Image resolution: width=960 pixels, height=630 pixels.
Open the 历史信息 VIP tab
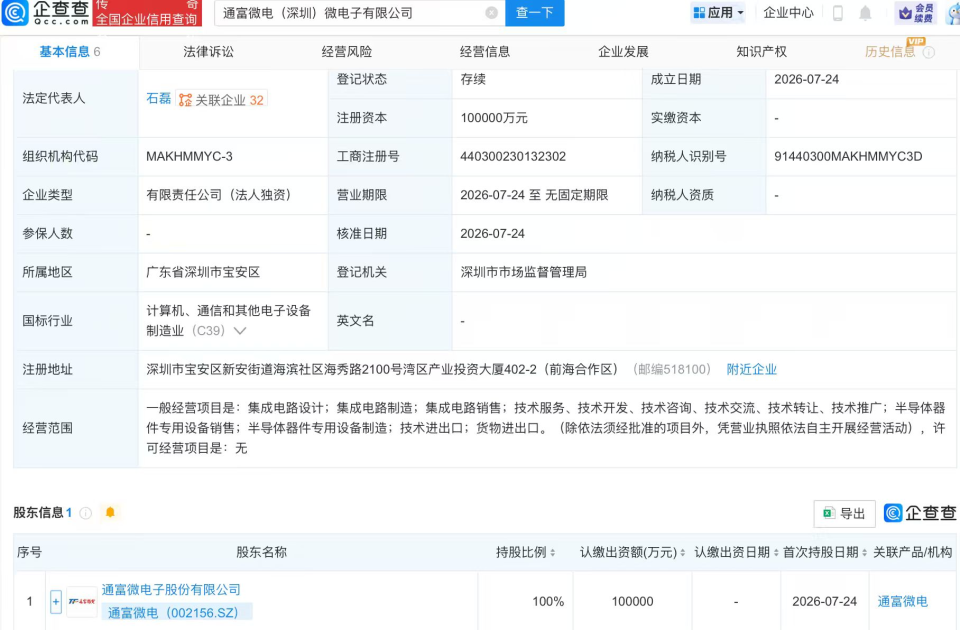point(890,52)
